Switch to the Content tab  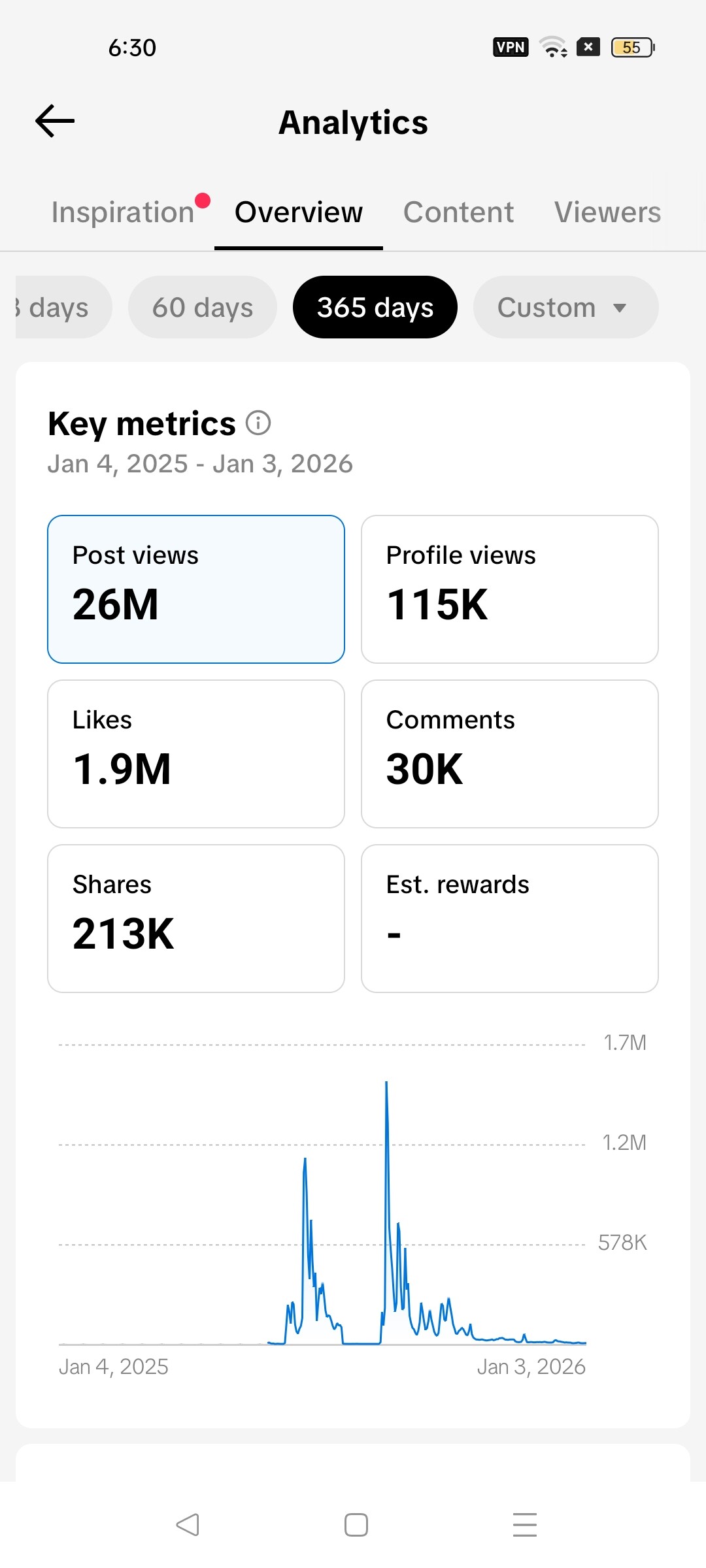coord(458,212)
